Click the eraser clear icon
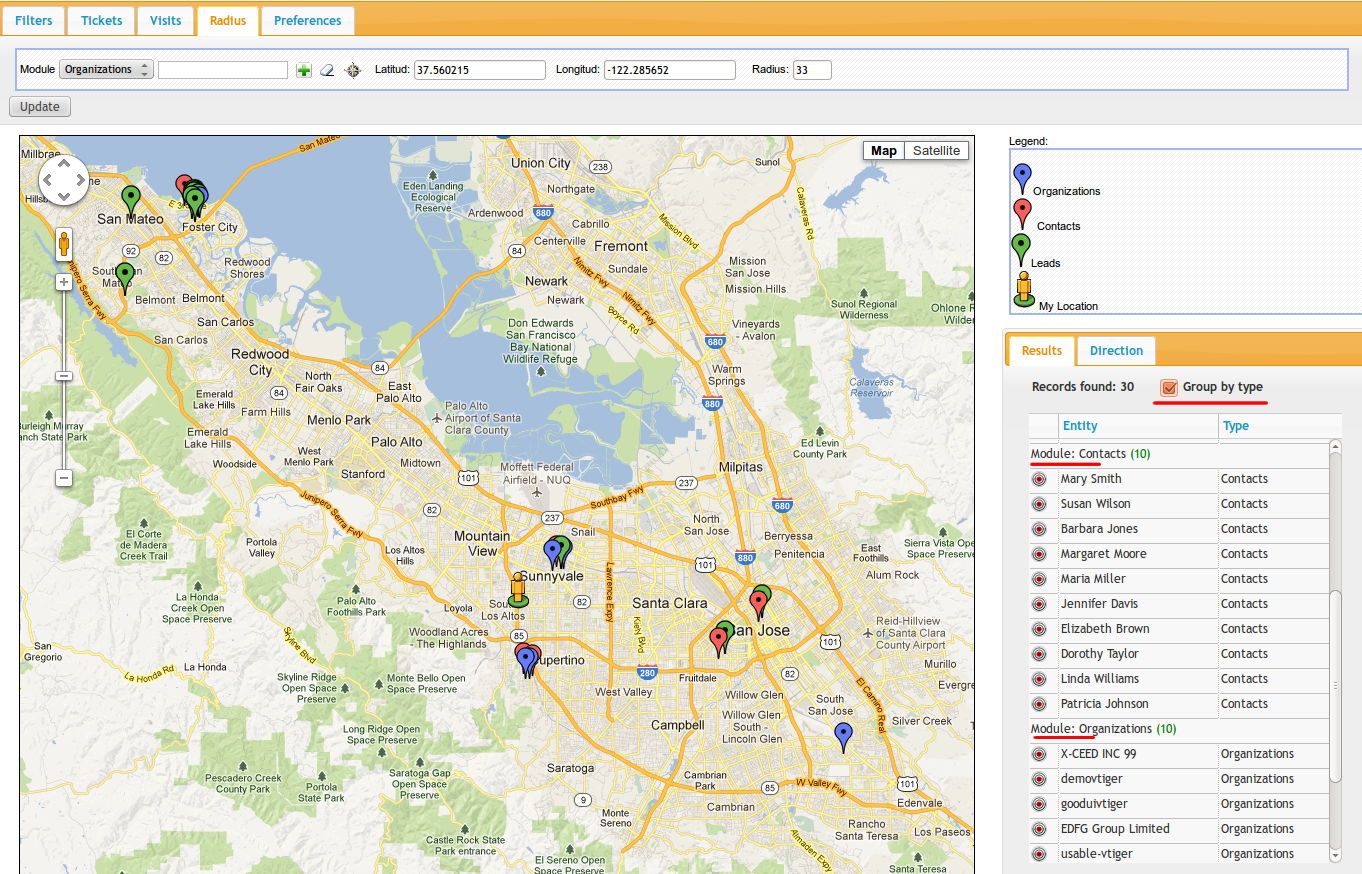 click(x=327, y=70)
